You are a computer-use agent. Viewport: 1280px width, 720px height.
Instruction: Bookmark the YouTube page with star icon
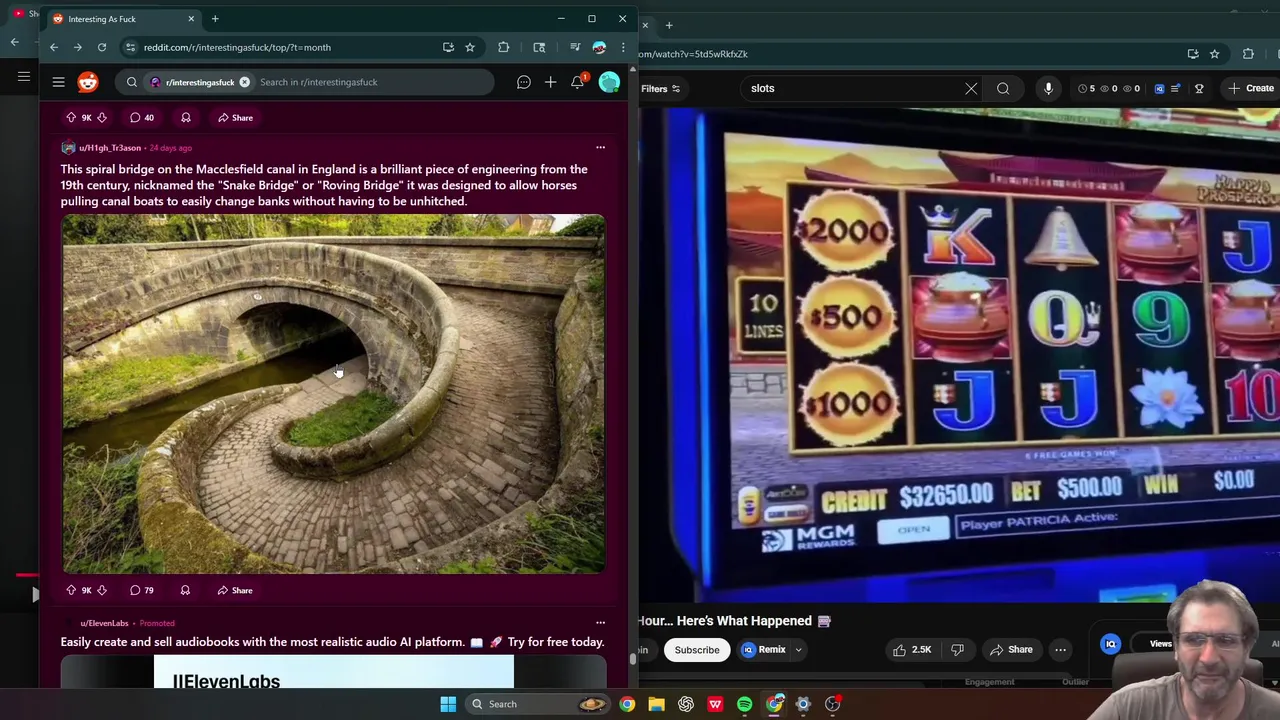(1214, 54)
